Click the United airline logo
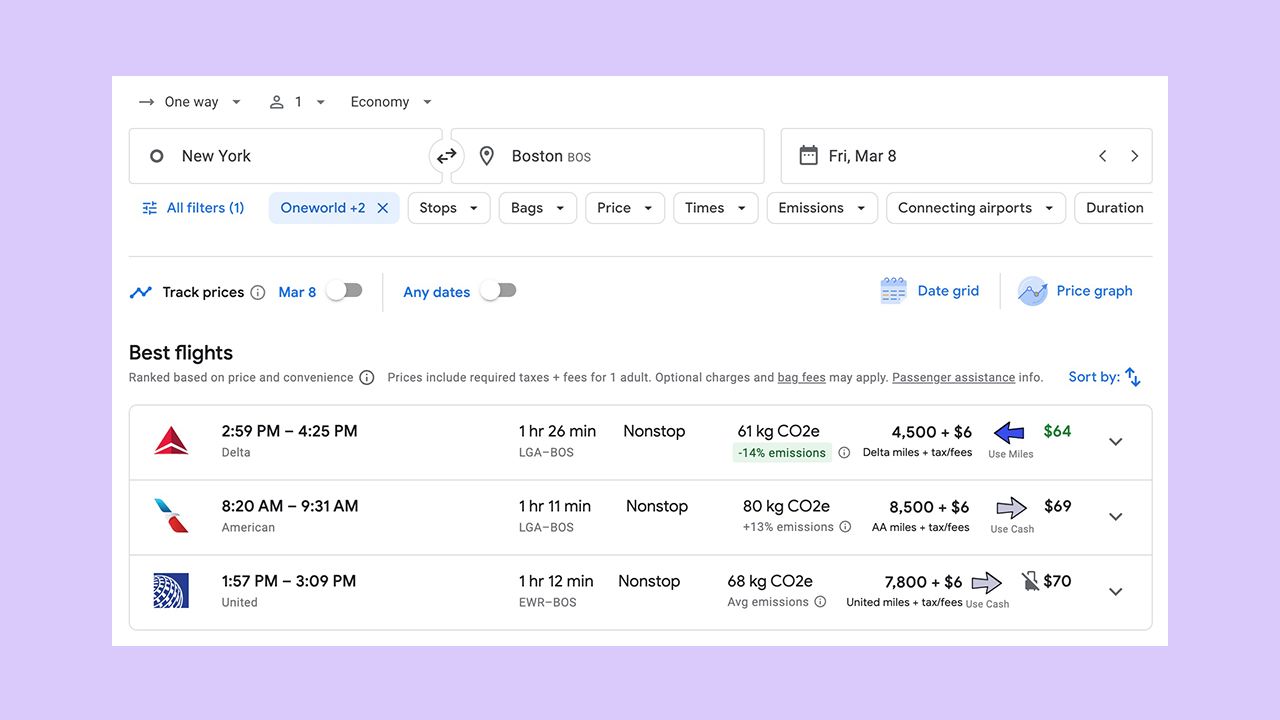Screen dimensions: 1280x720 pyautogui.click(x=171, y=591)
